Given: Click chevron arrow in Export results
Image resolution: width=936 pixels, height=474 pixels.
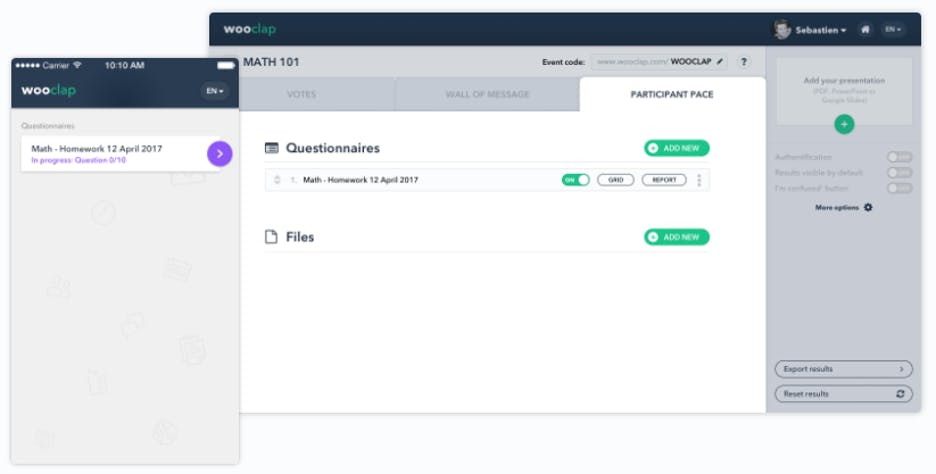Looking at the screenshot, I should [x=901, y=369].
